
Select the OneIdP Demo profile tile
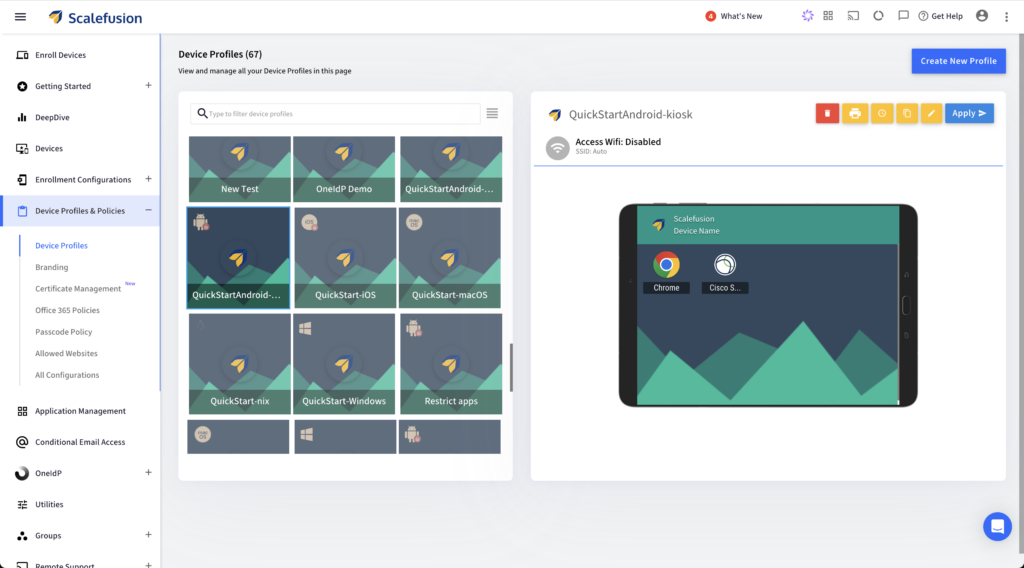tap(344, 169)
